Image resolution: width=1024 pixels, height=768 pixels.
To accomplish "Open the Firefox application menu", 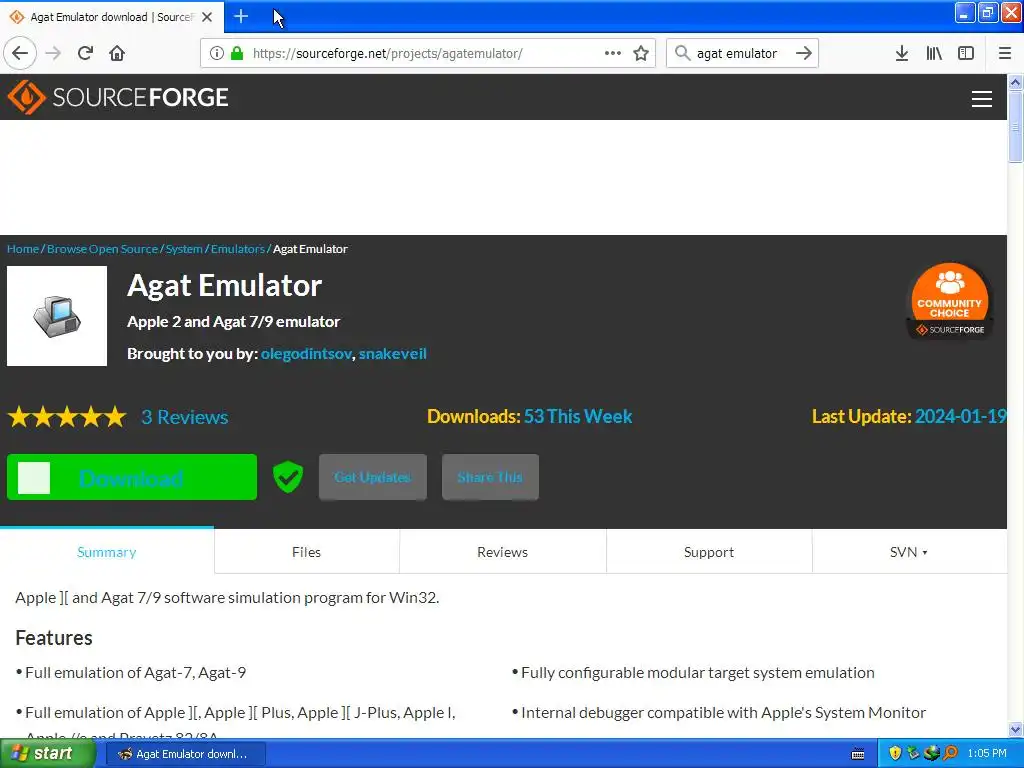I will pos(1005,53).
